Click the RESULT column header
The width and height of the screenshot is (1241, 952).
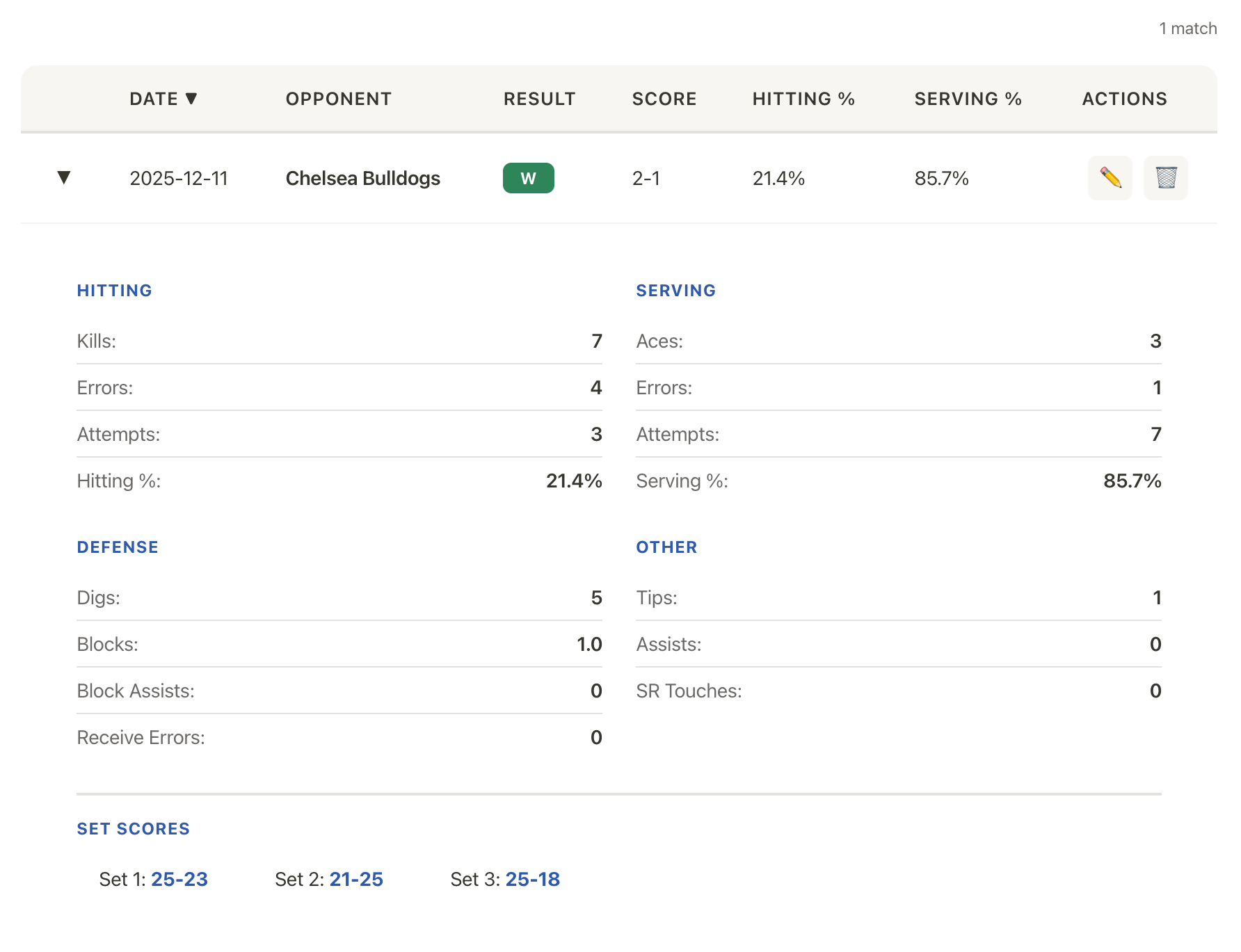[540, 99]
